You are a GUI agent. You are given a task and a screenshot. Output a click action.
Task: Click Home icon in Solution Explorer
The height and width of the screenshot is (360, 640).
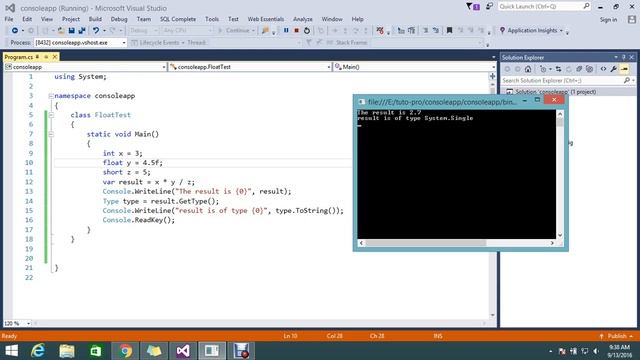coord(528,69)
